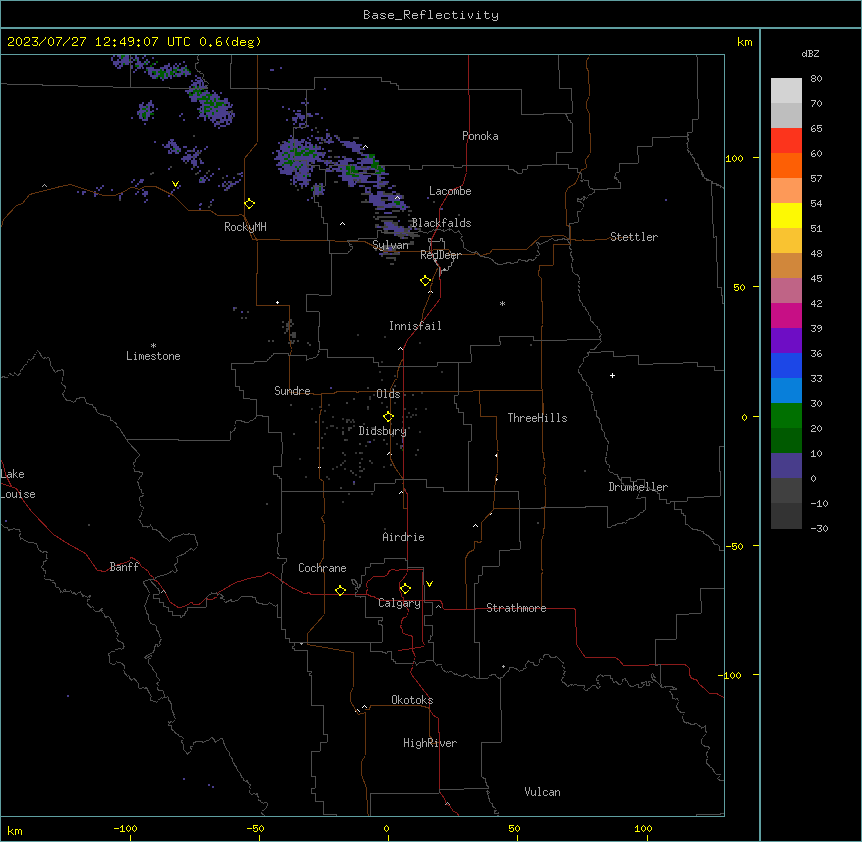Screen dimensions: 862x842
Task: Click the Lacombe city label
Action: click(x=450, y=191)
